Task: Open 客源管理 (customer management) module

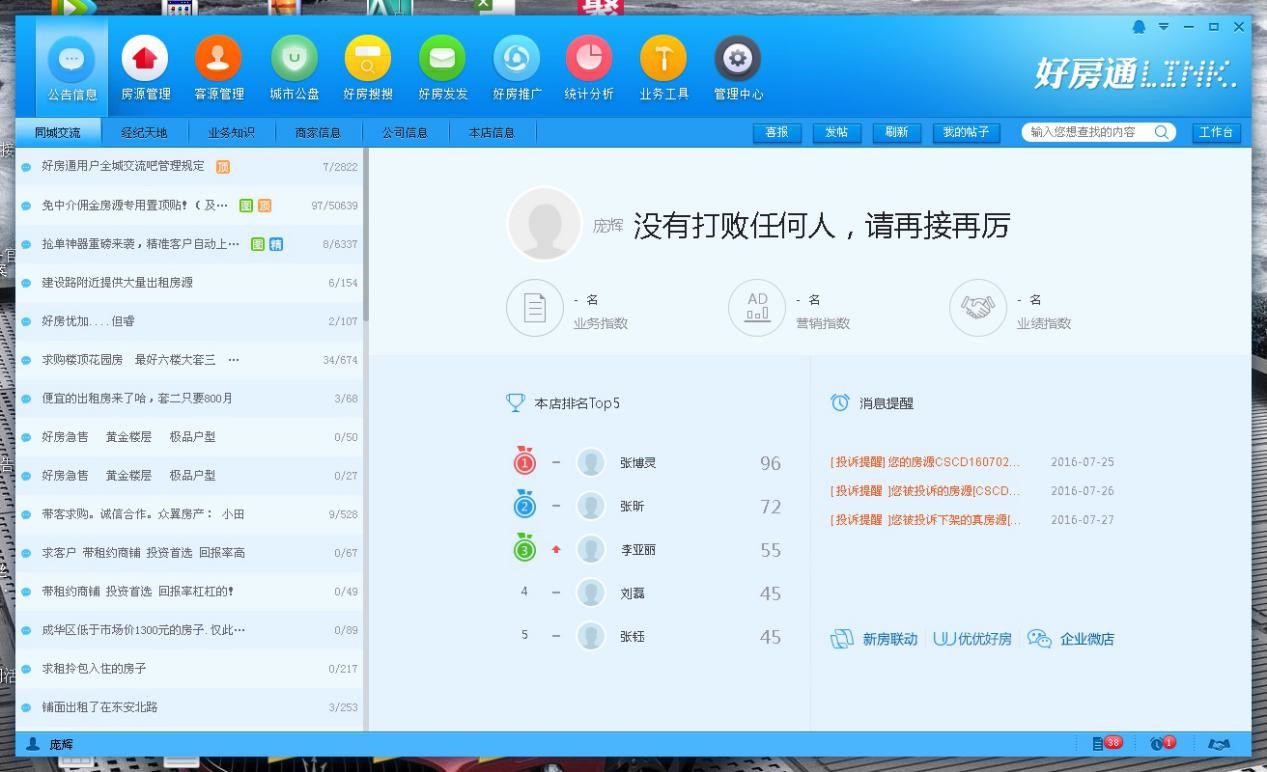Action: pos(218,60)
